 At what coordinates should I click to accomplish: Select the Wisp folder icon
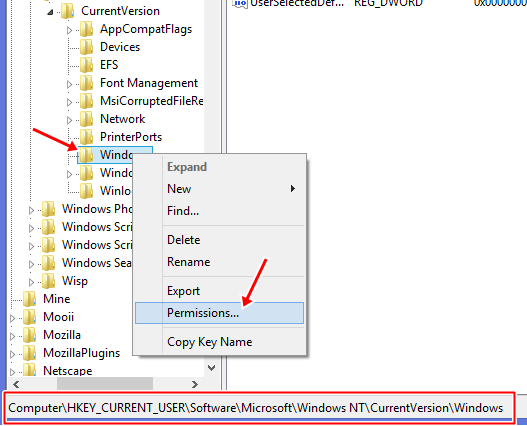[48, 281]
